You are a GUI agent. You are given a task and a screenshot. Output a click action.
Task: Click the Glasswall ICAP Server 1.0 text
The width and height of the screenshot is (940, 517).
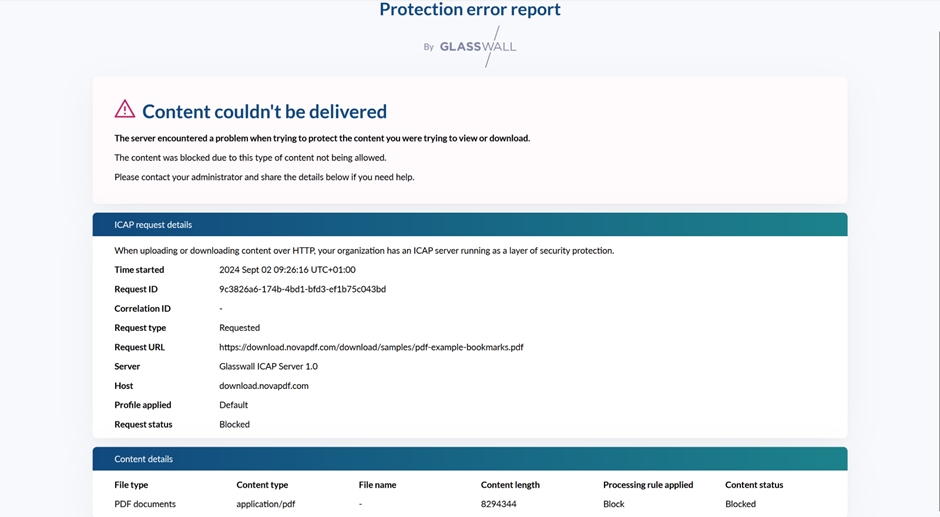tap(268, 366)
